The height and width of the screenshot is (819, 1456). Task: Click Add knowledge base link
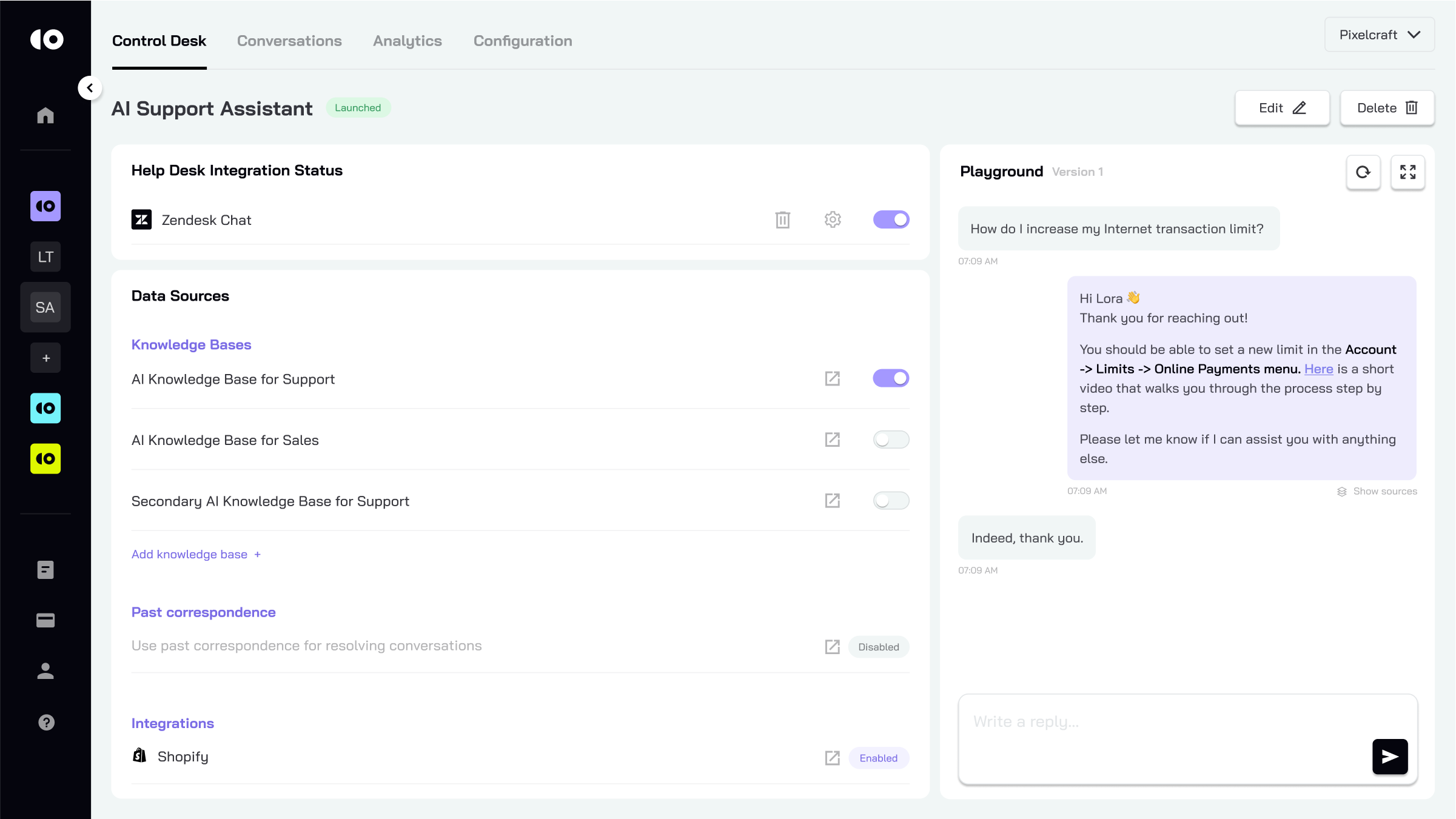(x=195, y=553)
